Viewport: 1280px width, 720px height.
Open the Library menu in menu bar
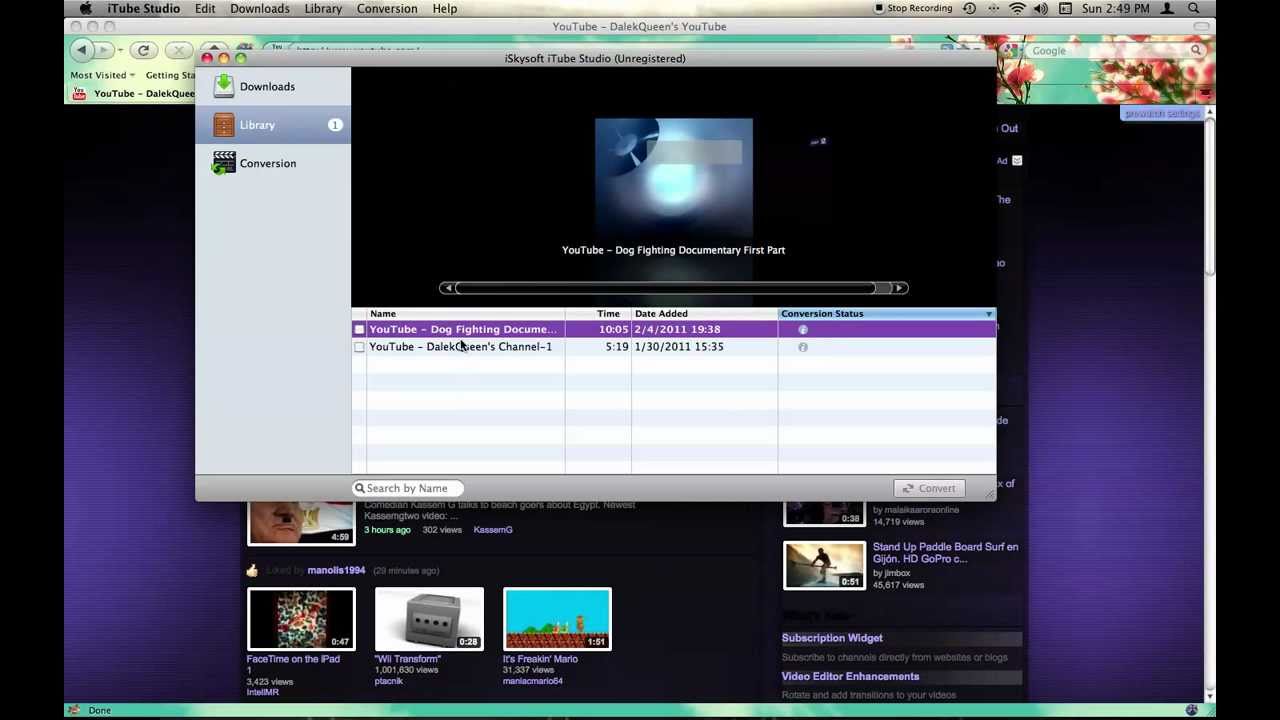click(323, 8)
